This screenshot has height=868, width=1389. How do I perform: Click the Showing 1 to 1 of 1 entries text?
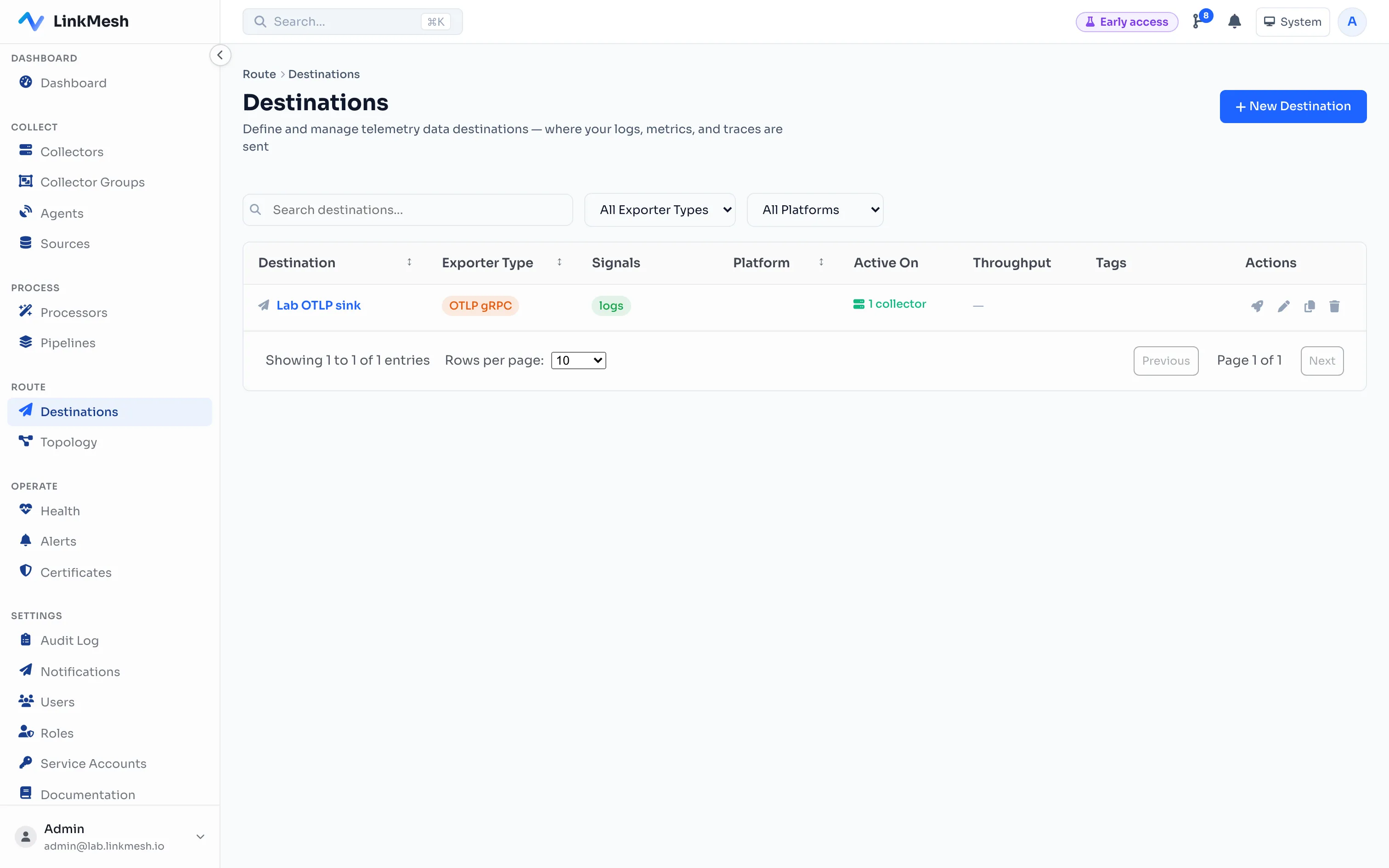pyautogui.click(x=347, y=360)
